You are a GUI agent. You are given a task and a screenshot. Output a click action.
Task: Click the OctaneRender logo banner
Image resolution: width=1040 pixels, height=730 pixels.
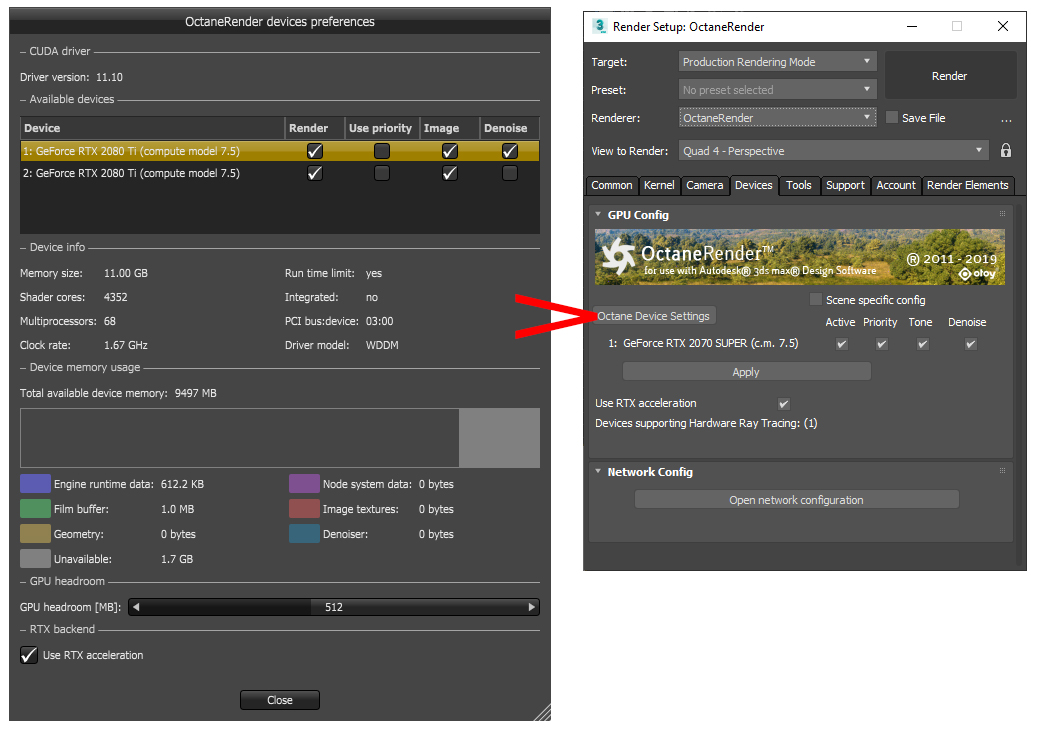(799, 257)
